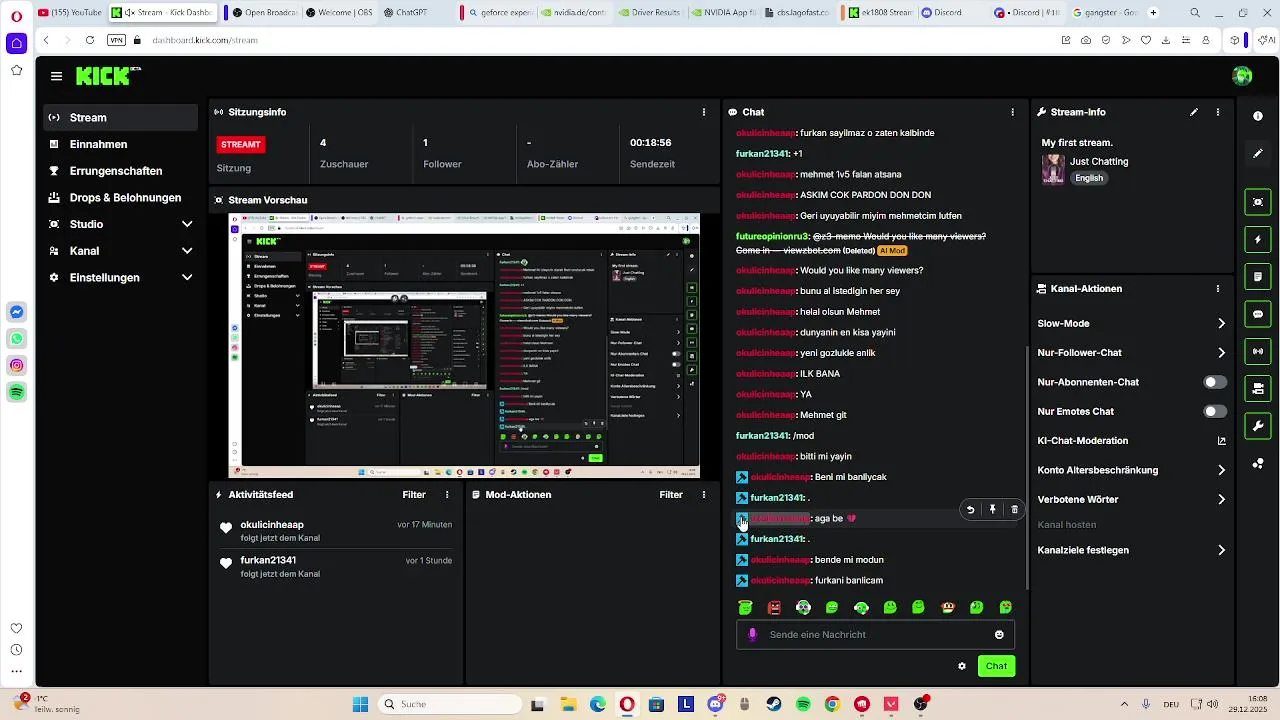Go to Errungenschaften in the sidebar
Image resolution: width=1280 pixels, height=720 pixels.
point(120,171)
